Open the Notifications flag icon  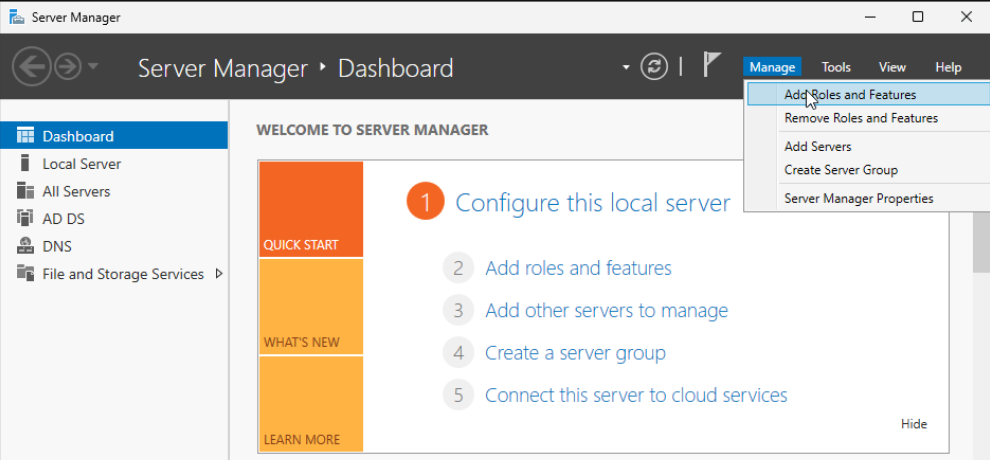(712, 65)
